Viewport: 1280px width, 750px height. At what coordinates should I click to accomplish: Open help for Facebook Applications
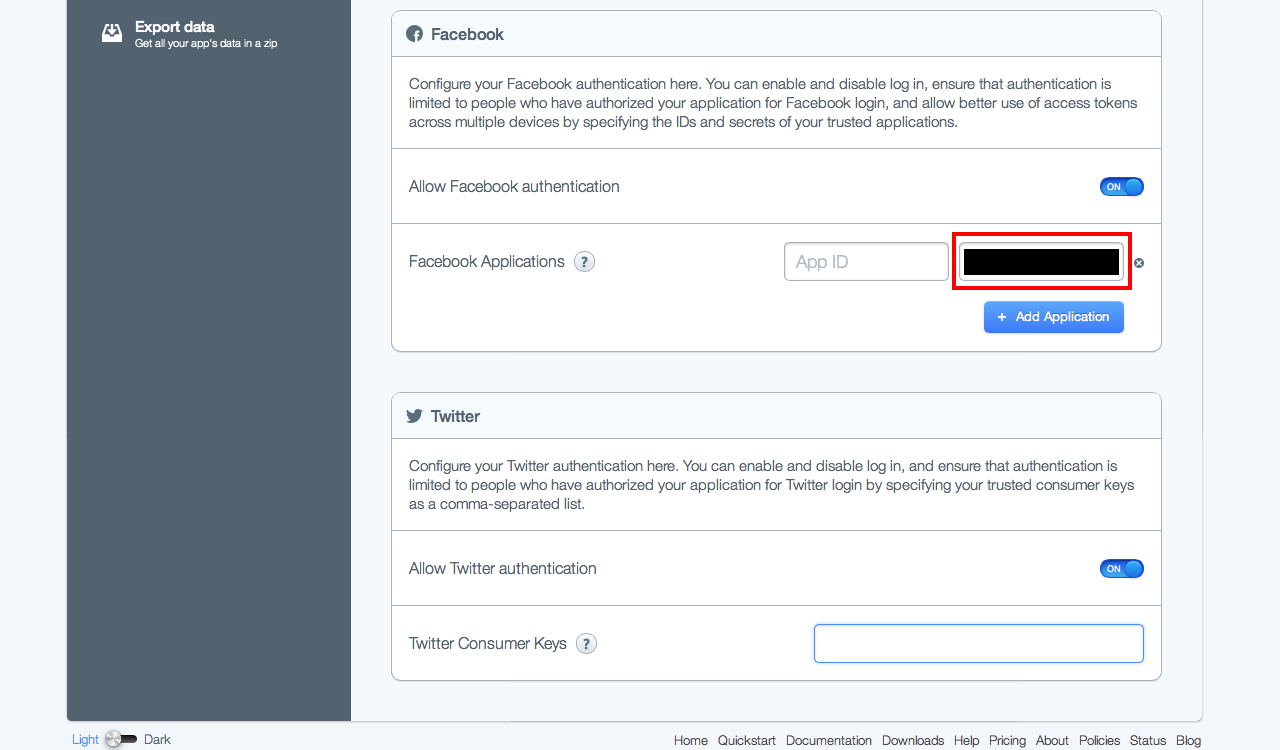click(x=585, y=262)
